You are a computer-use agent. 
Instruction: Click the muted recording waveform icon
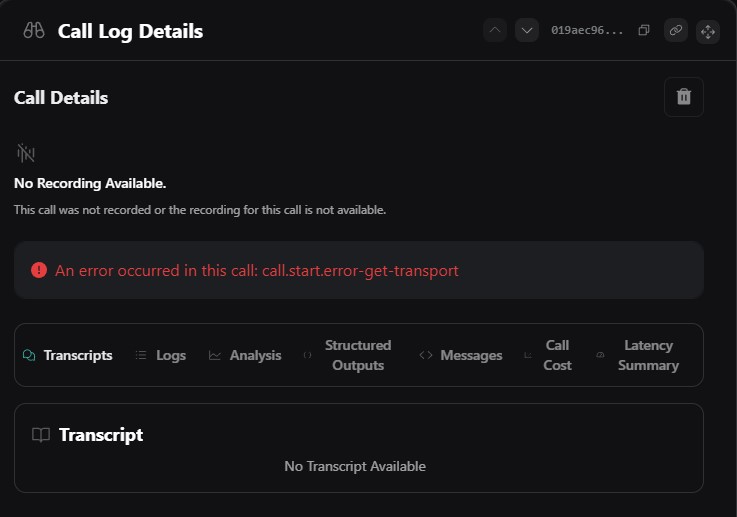click(x=26, y=153)
